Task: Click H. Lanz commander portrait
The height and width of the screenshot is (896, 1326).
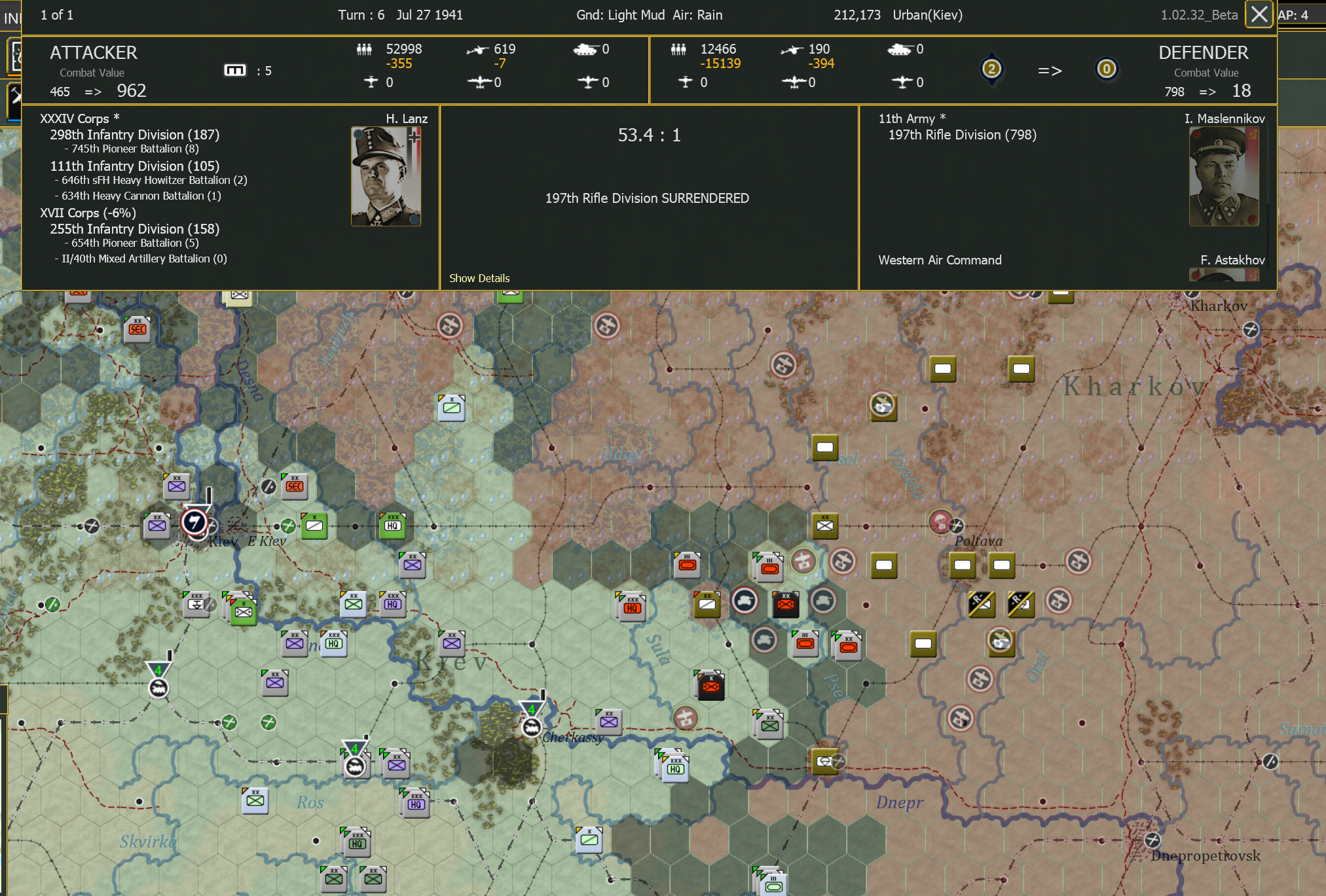Action: tap(386, 176)
